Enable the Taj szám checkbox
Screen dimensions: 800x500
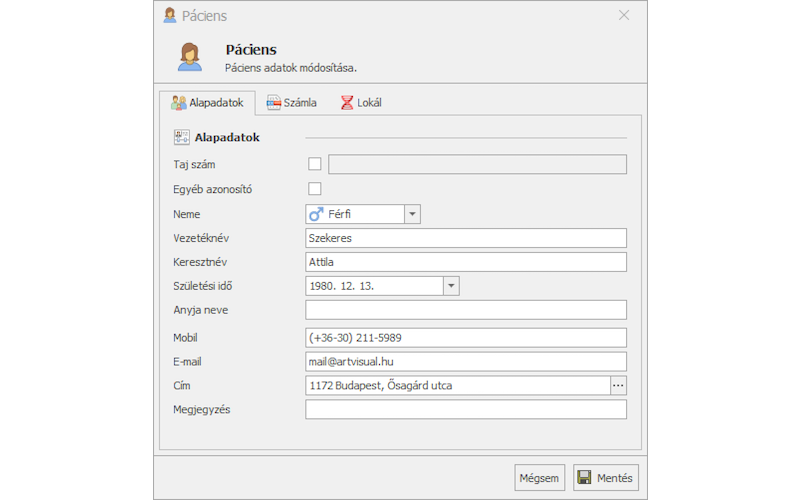click(315, 164)
